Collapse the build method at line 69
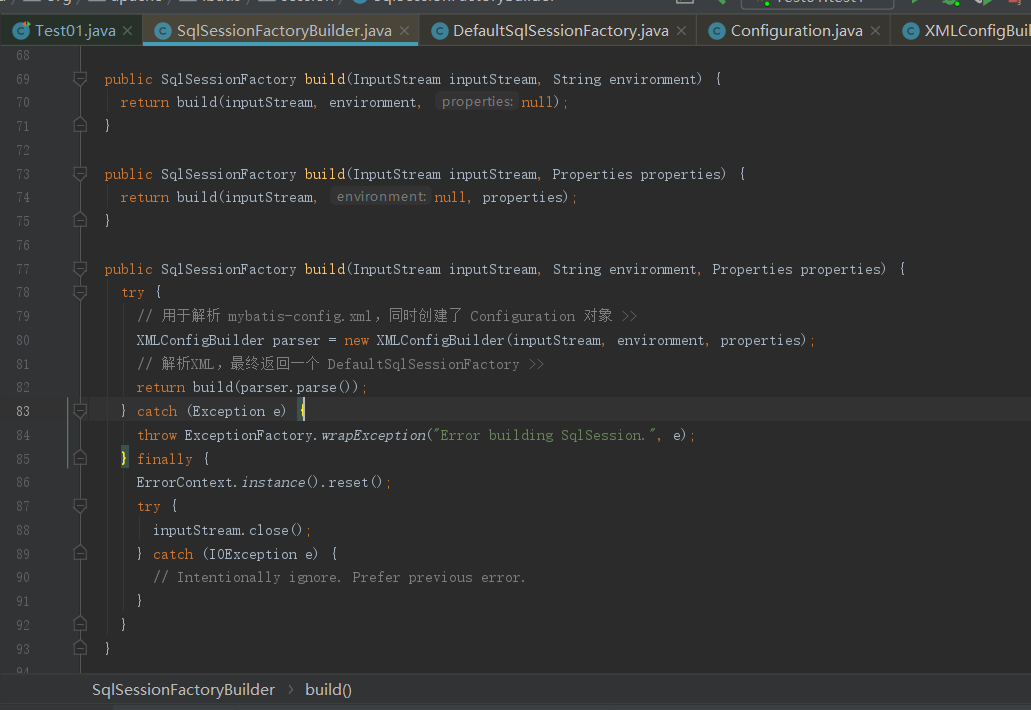This screenshot has width=1031, height=710. pyautogui.click(x=80, y=80)
